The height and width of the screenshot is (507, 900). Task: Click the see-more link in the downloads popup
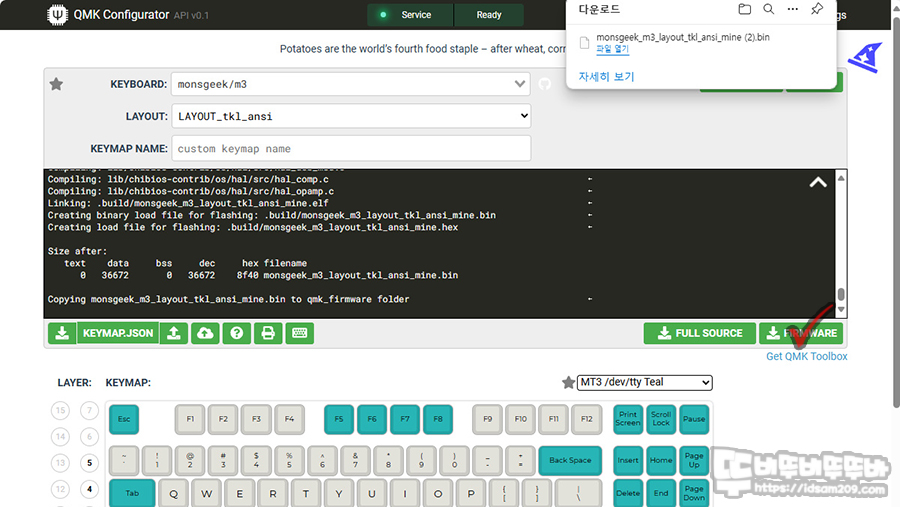(x=606, y=76)
